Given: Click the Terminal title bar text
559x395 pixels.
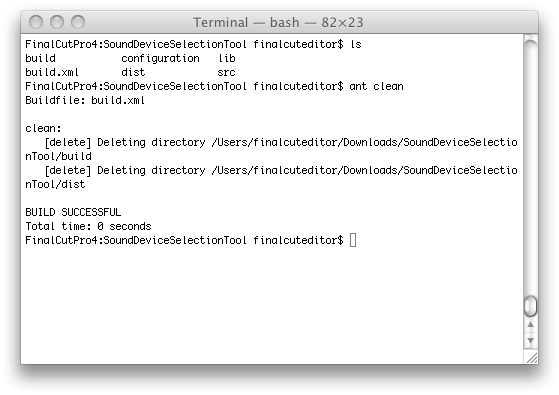Looking at the screenshot, I should tap(278, 22).
